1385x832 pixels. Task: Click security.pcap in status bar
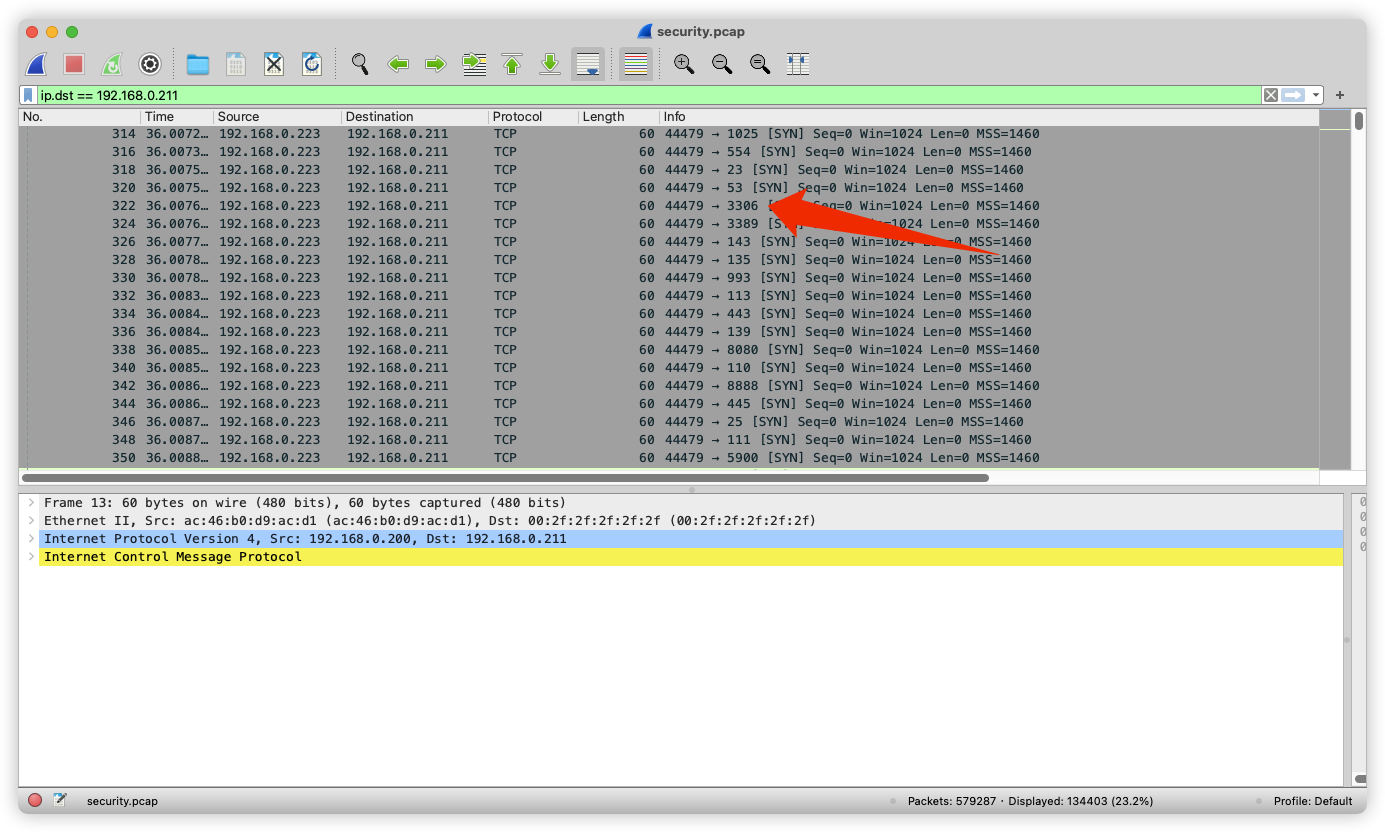tap(122, 801)
